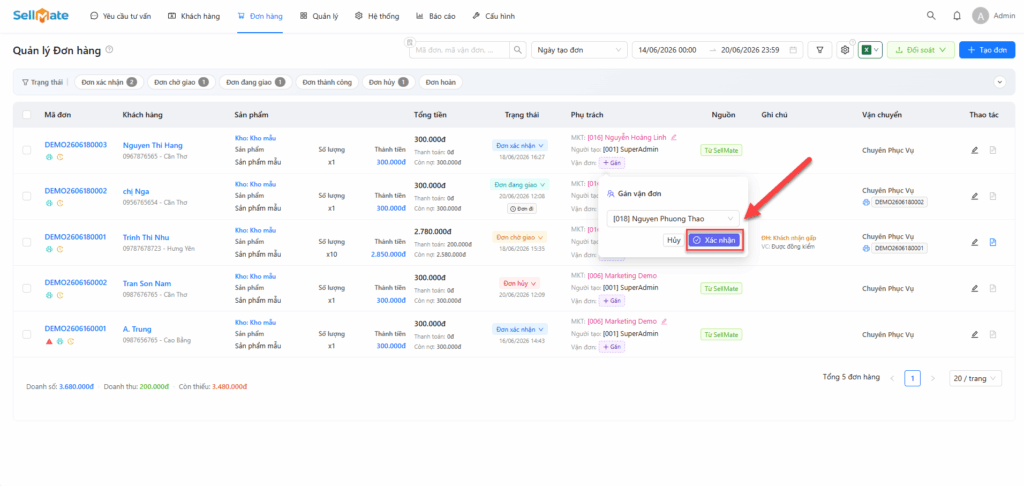Go to pagination page 1

click(x=912, y=378)
